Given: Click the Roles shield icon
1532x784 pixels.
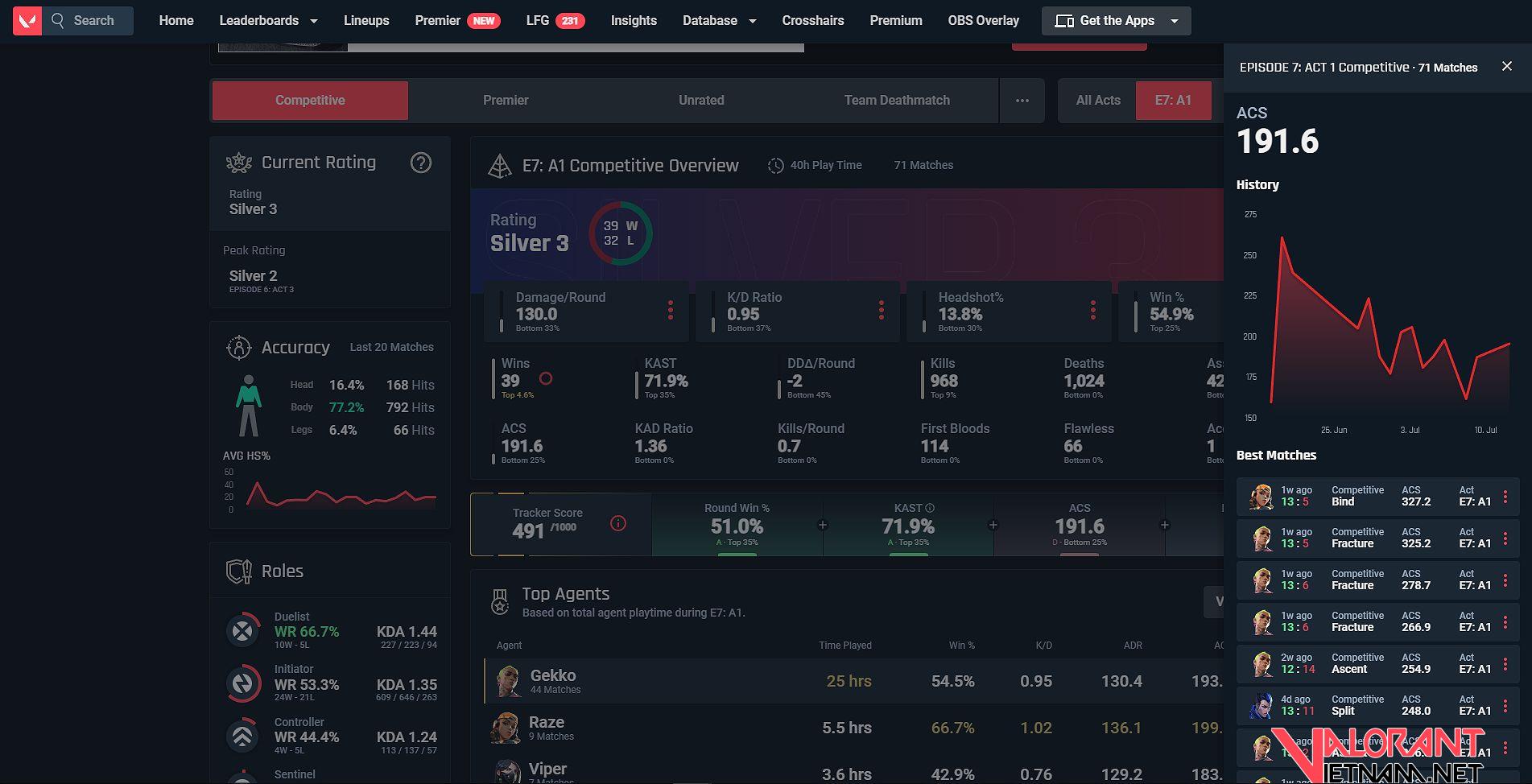Looking at the screenshot, I should tap(239, 571).
